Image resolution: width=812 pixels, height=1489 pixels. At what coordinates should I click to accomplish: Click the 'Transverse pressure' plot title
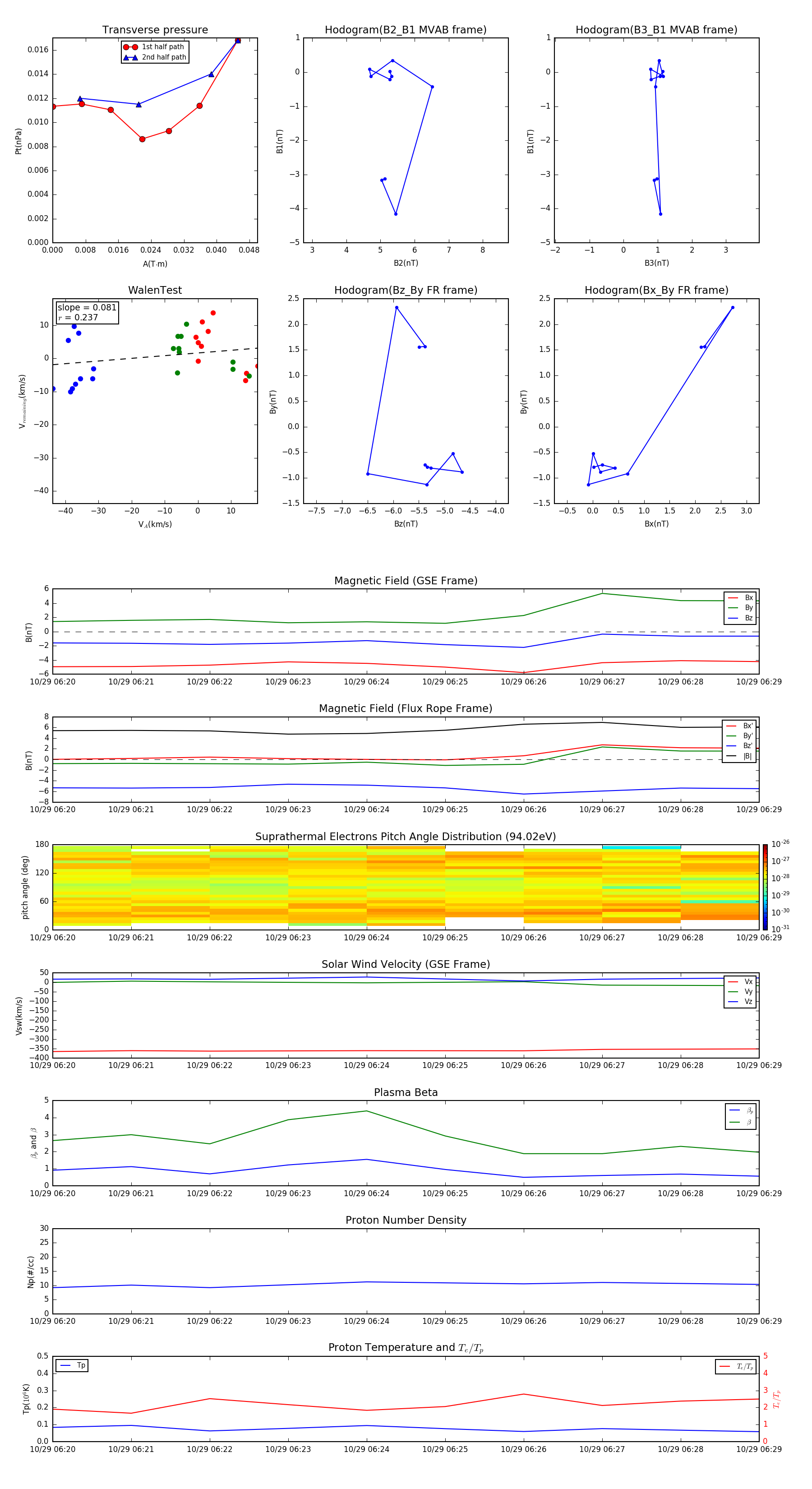point(155,30)
